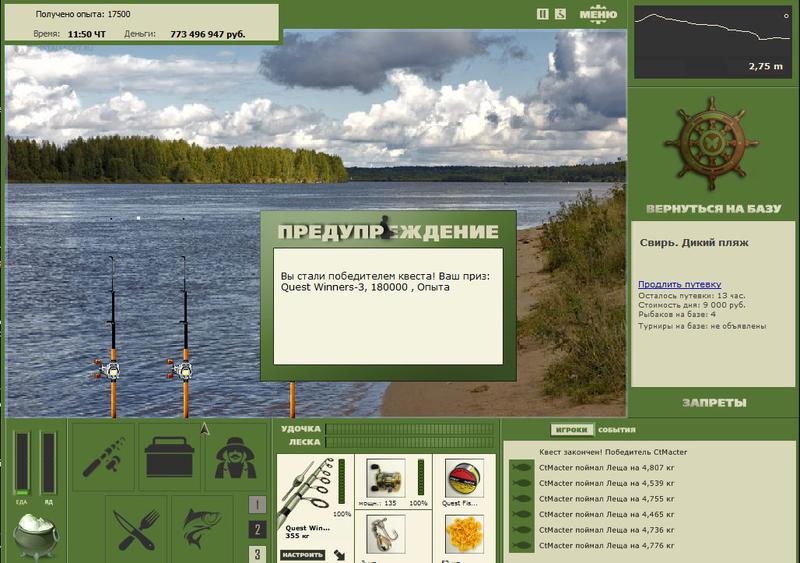Select the Quest Win... rod image
800x563 pixels.
(307, 490)
